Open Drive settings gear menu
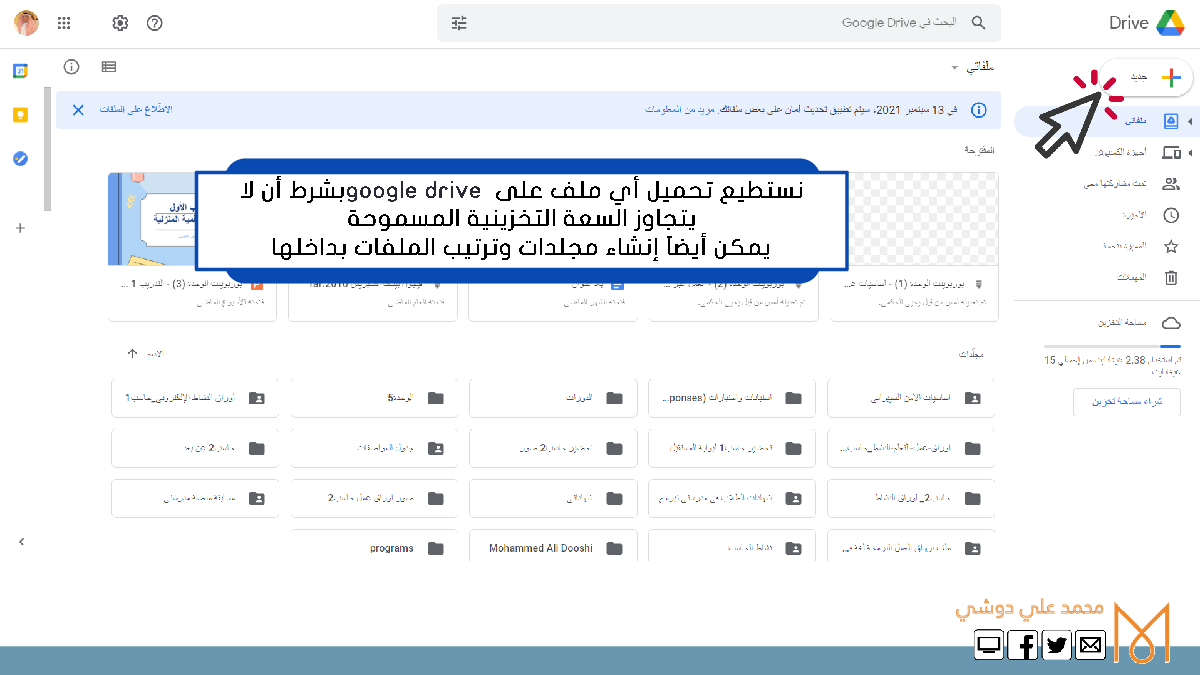The width and height of the screenshot is (1200, 675). (x=120, y=23)
